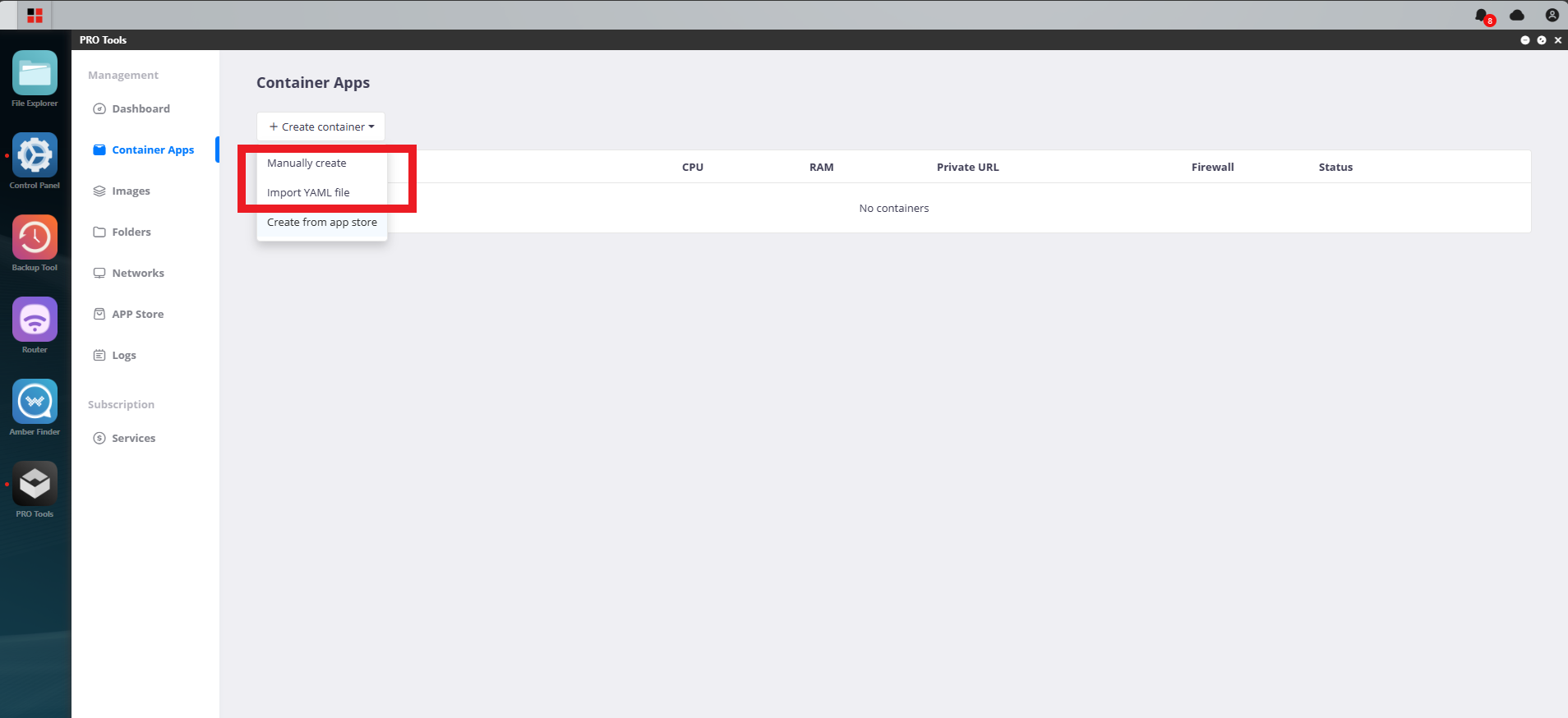
Task: Choose Create from app store option
Action: pos(322,222)
